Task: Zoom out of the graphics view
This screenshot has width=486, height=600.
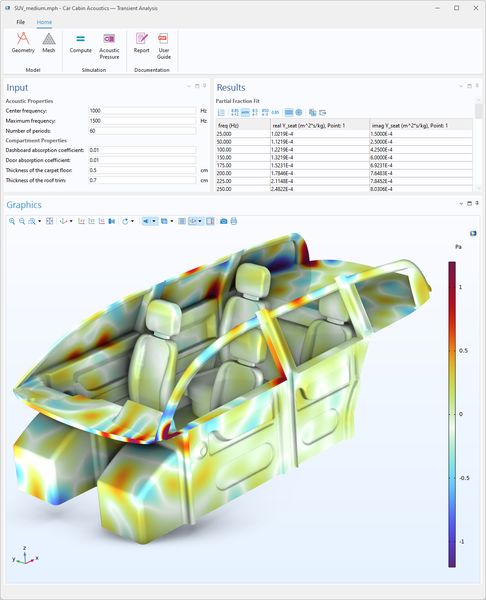Action: [x=22, y=221]
